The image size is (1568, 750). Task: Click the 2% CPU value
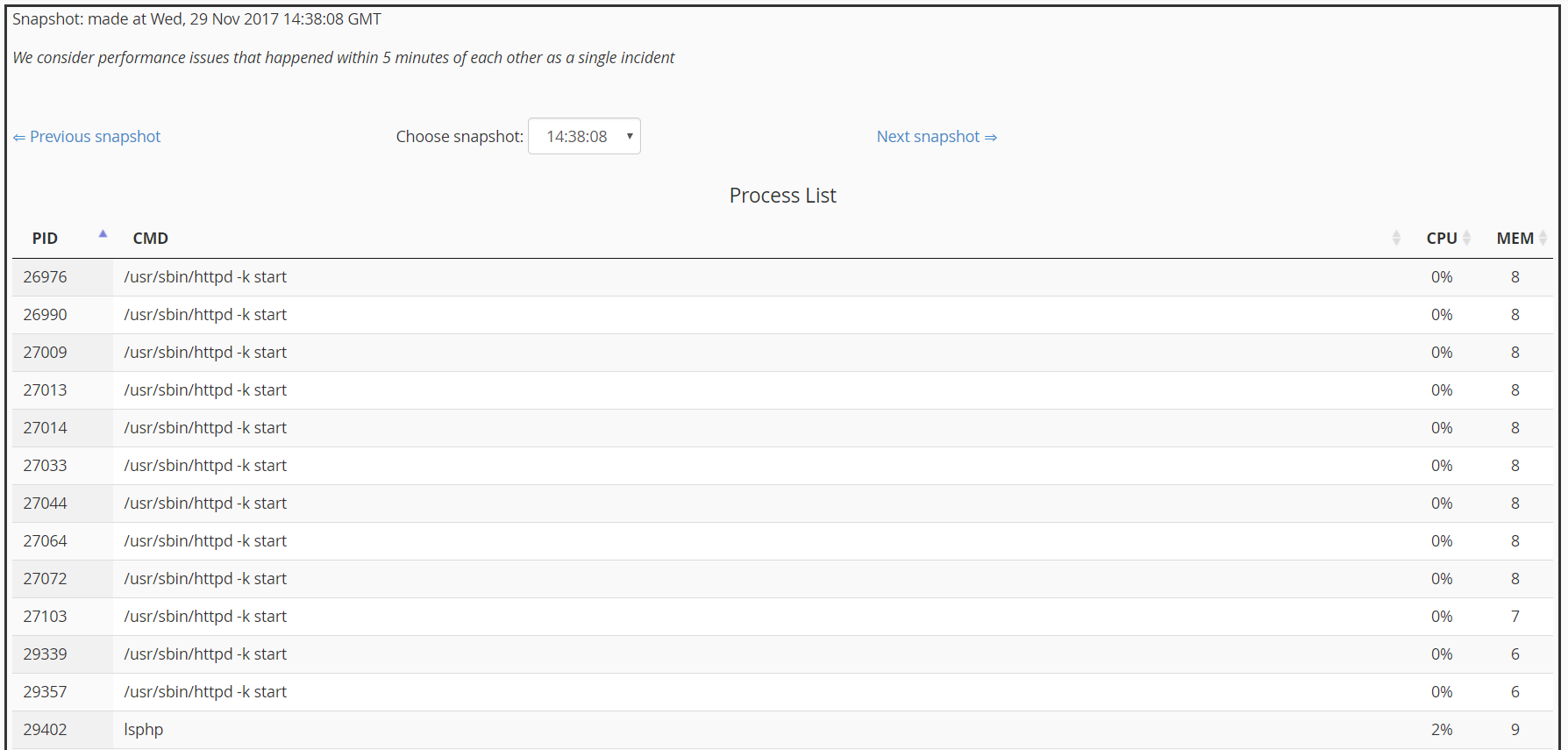[x=1441, y=730]
